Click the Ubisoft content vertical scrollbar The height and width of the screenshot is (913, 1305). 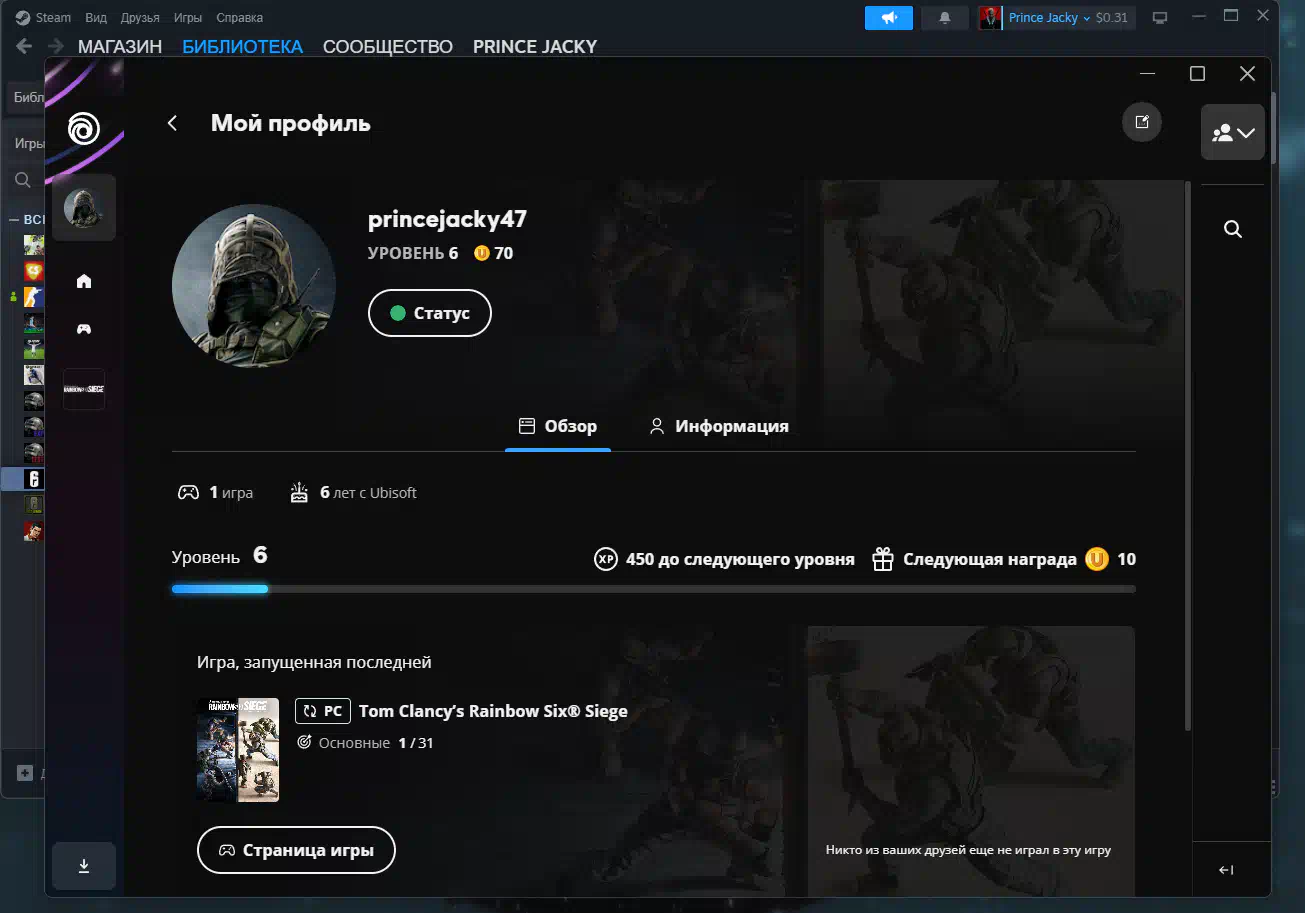(1188, 455)
